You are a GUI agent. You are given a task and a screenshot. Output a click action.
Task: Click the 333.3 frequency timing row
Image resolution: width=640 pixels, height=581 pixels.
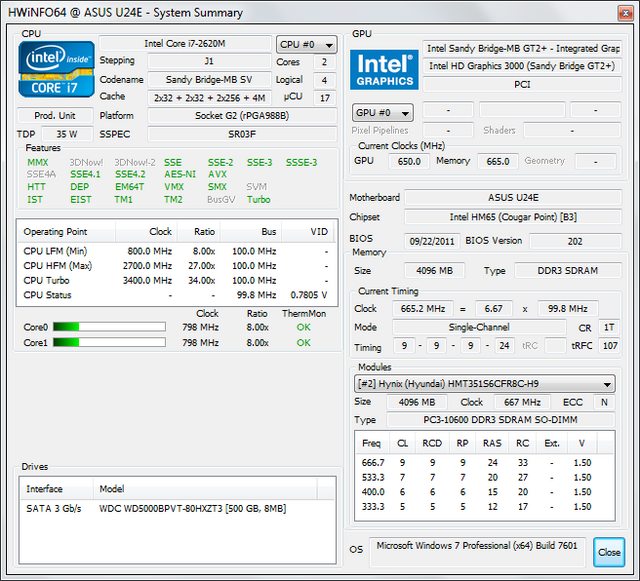coord(484,506)
